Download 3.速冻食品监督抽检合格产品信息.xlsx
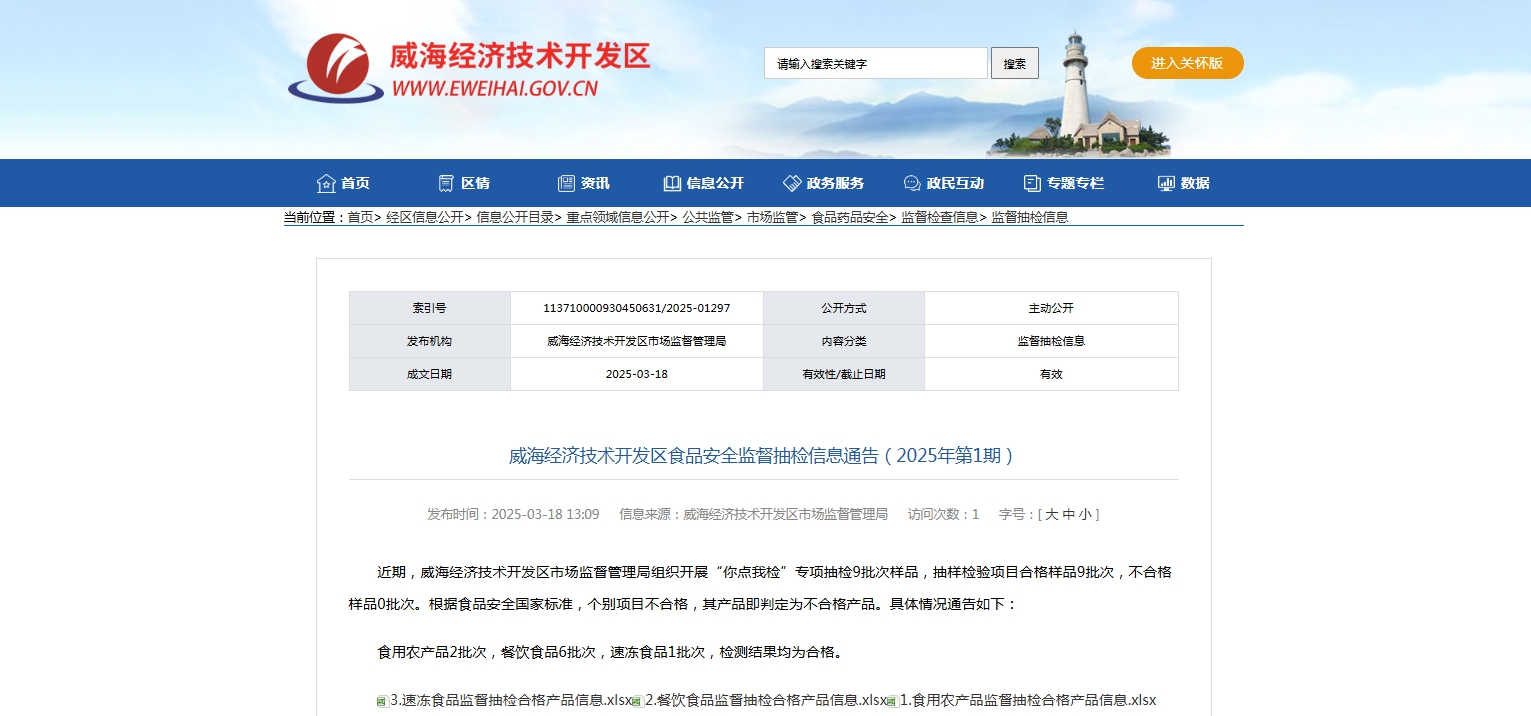The image size is (1531, 716). point(511,700)
